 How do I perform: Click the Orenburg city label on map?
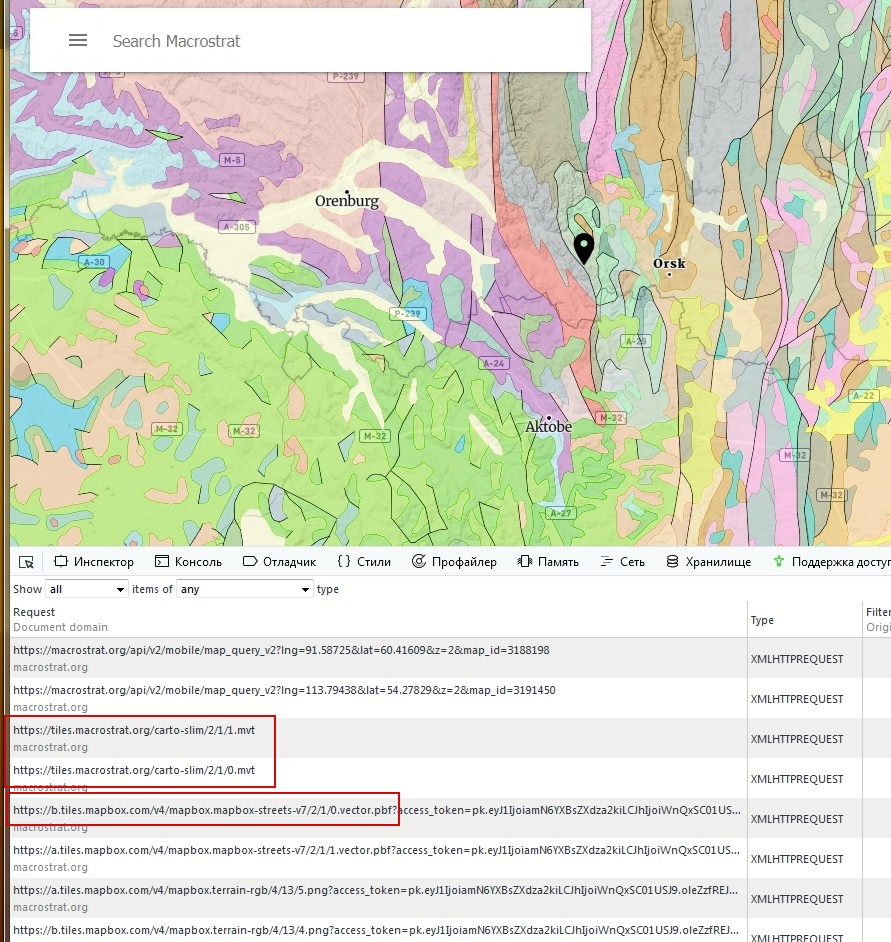[347, 201]
